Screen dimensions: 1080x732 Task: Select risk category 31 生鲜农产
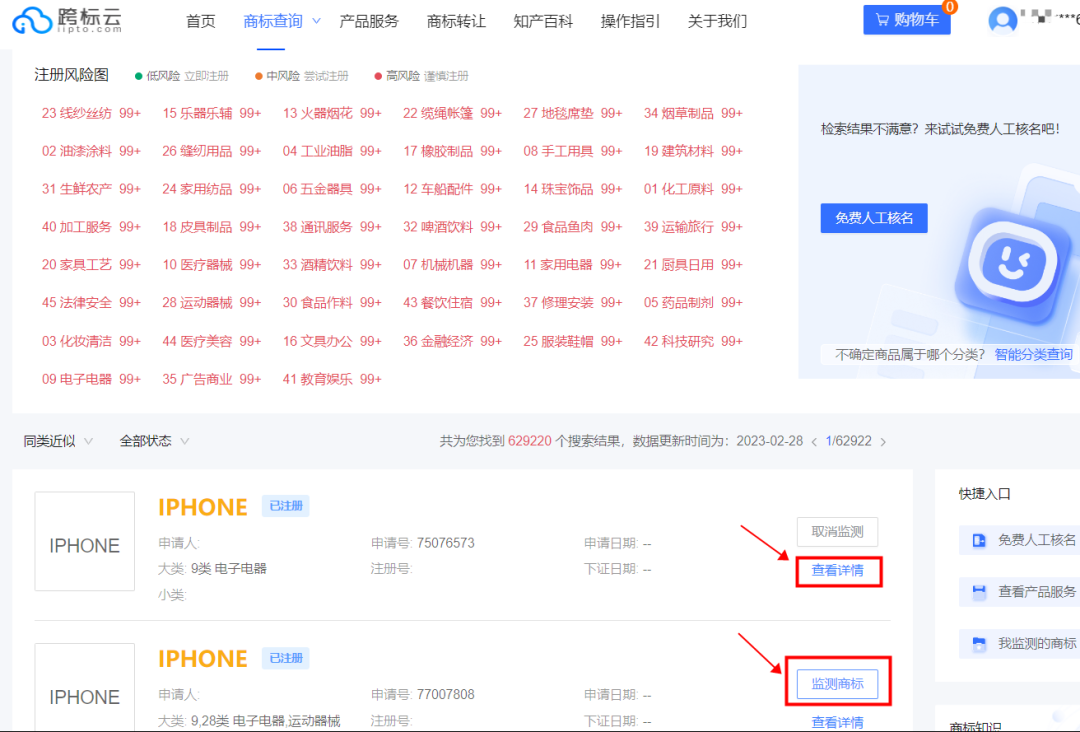tap(91, 189)
